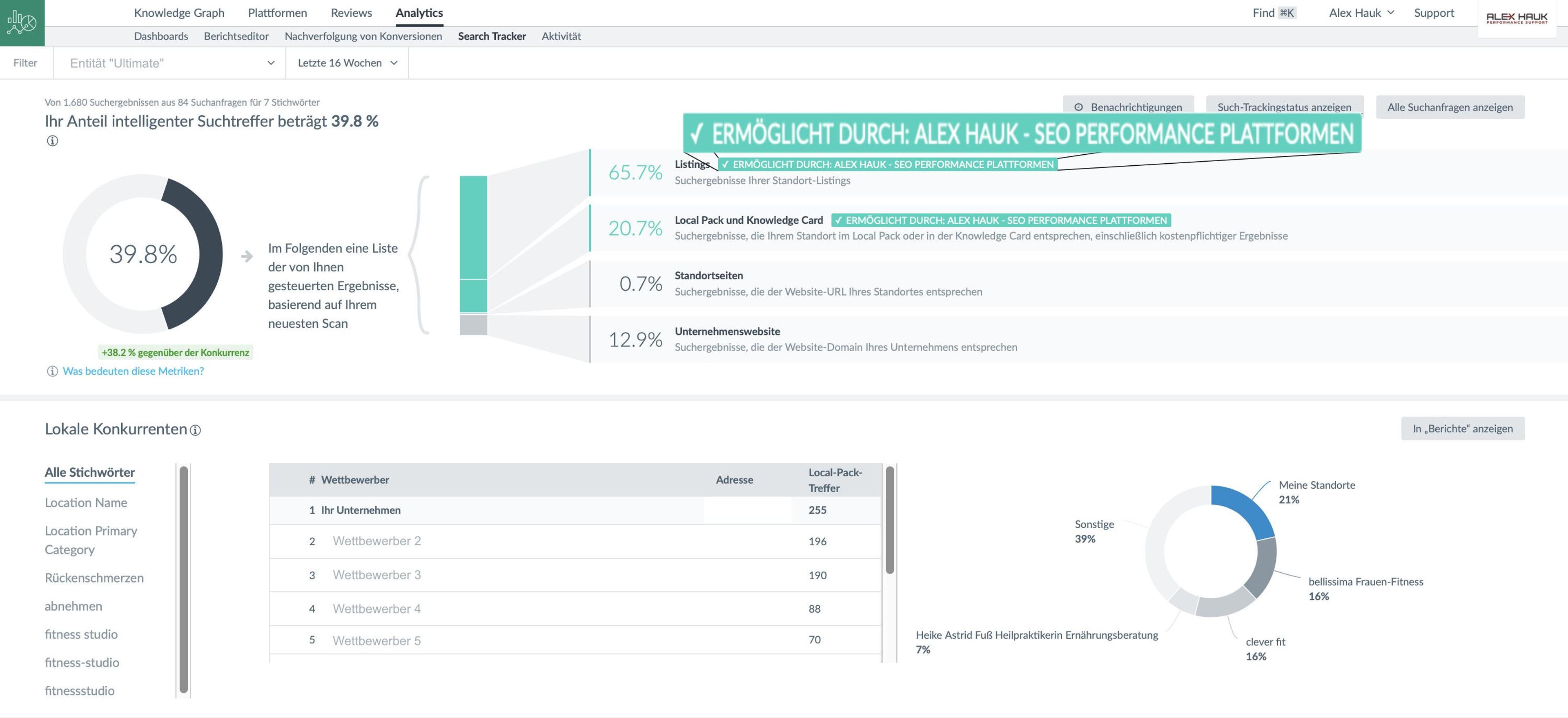The image size is (1568, 718).
Task: Select the fitness-studio keyword
Action: (x=82, y=662)
